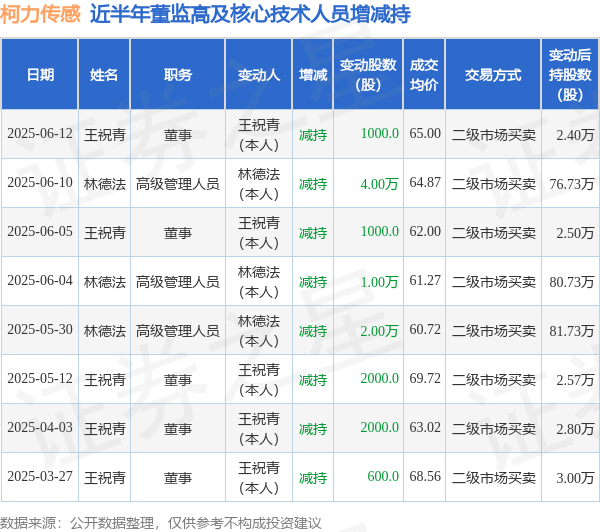The width and height of the screenshot is (600, 532).
Task: Select the date cell 2025-05-12
Action: point(40,379)
